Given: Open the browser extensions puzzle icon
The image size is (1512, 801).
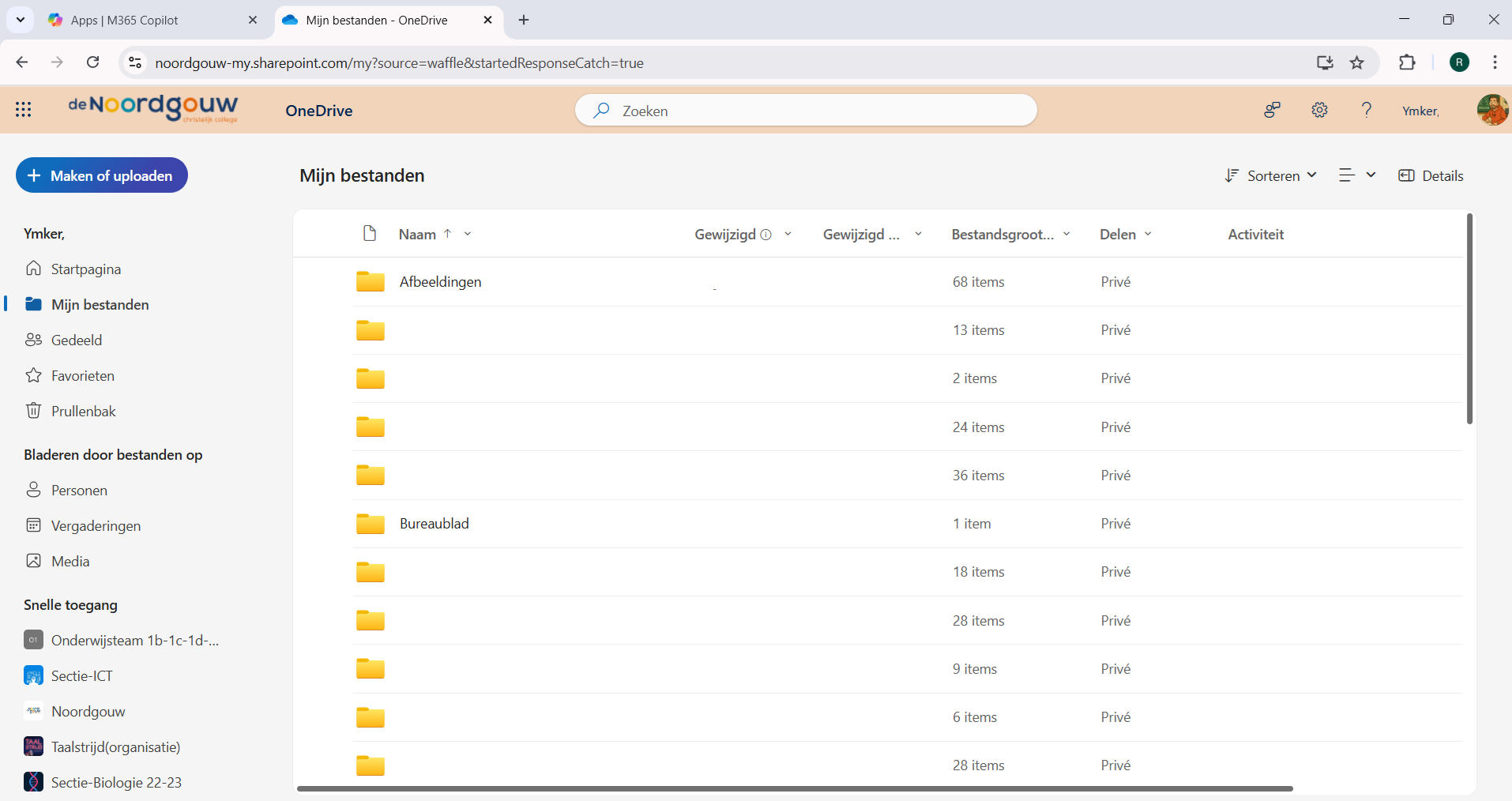Looking at the screenshot, I should 1407,62.
